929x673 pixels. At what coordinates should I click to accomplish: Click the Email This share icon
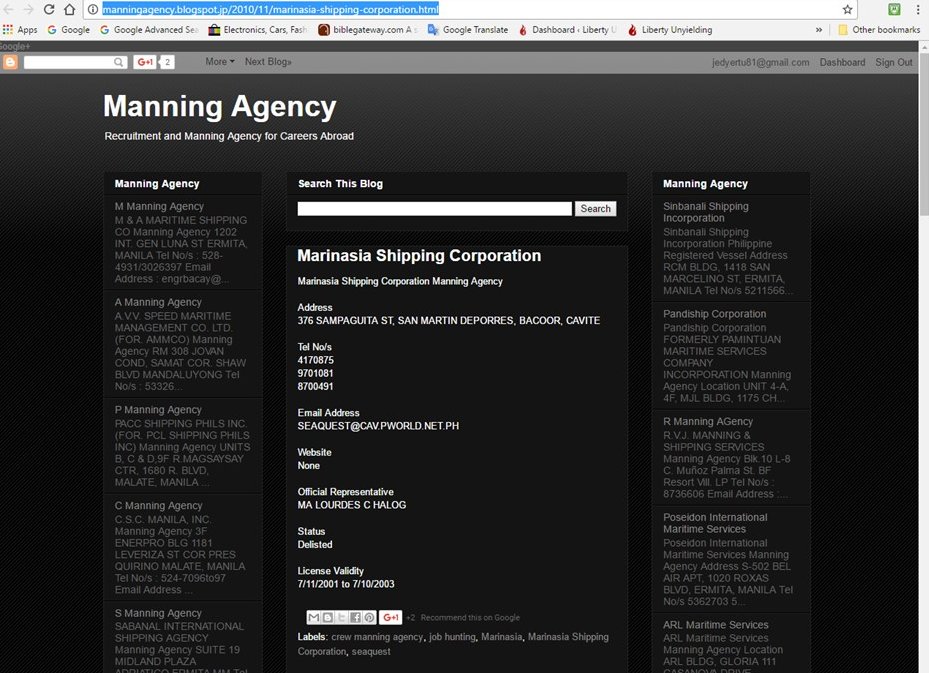[313, 617]
